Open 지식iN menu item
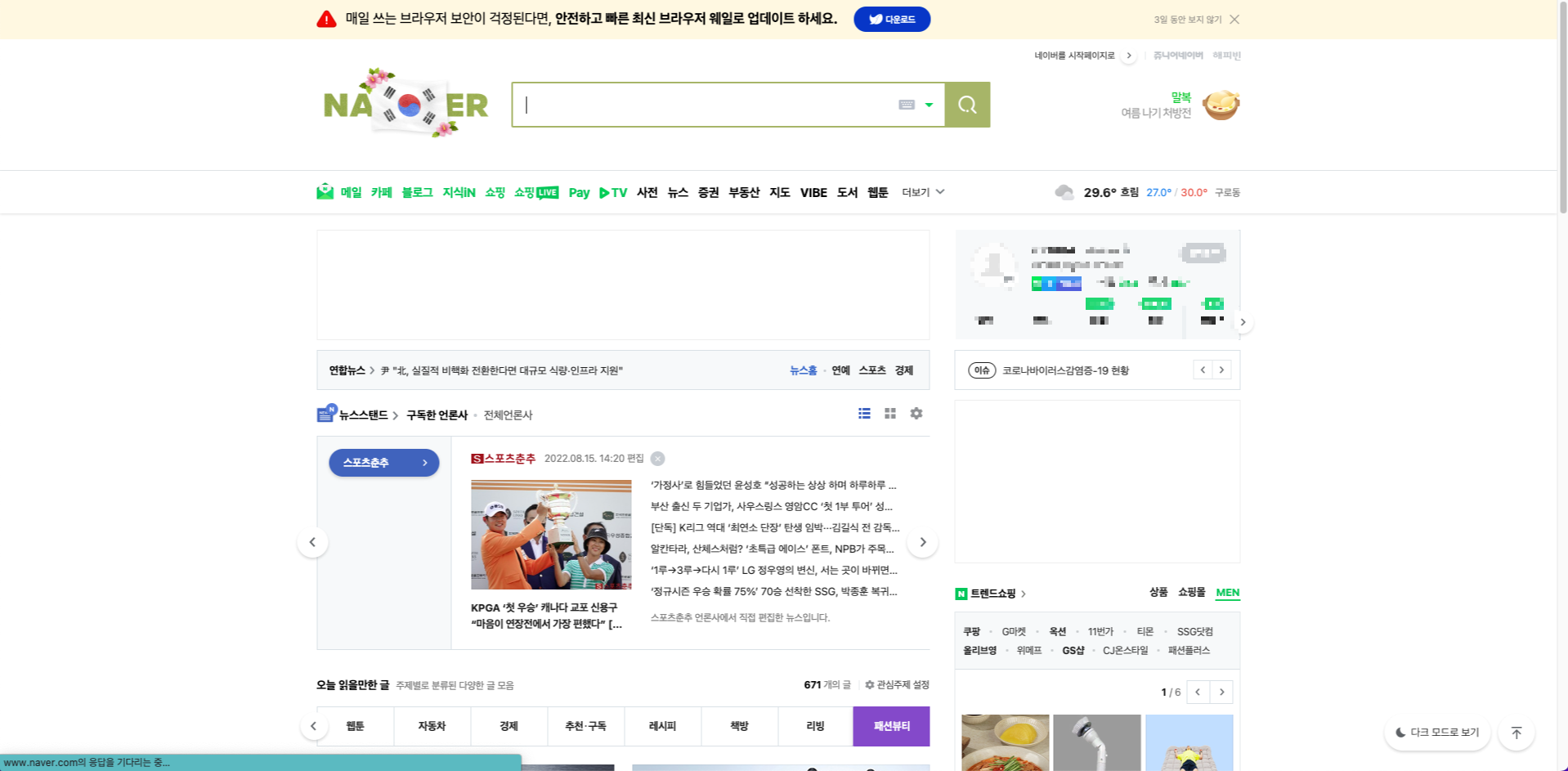Image resolution: width=1568 pixels, height=771 pixels. [x=459, y=192]
